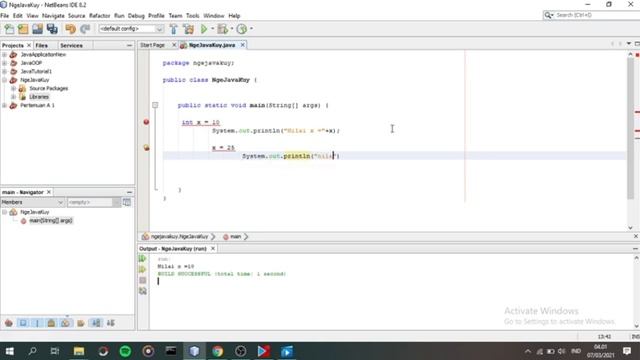Open Google Chrome from the taskbar
The width and height of the screenshot is (640, 360).
pos(218,351)
